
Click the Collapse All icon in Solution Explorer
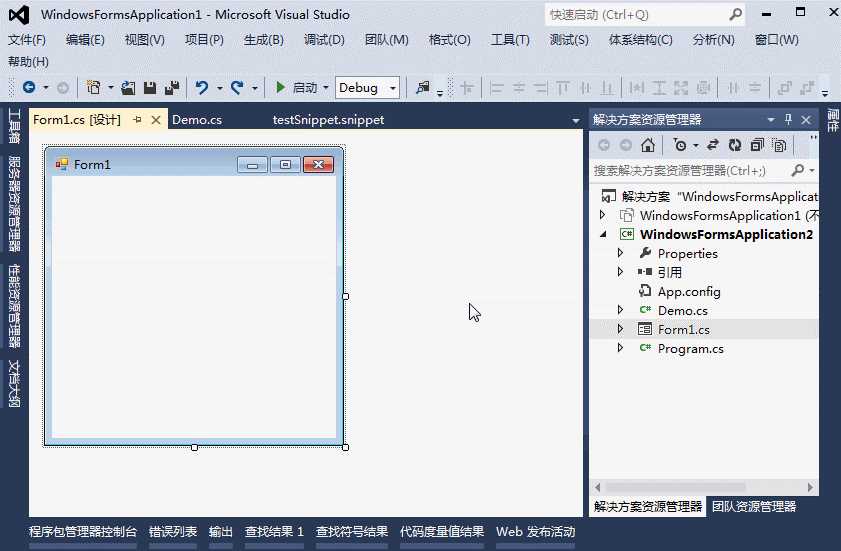click(x=757, y=145)
